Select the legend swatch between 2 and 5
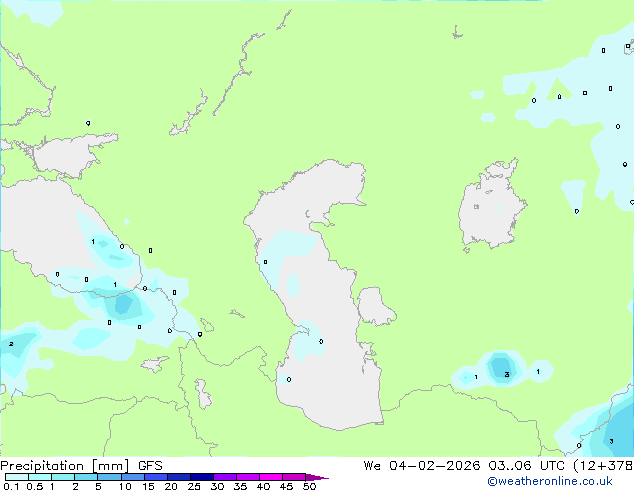This screenshot has height=490, width=634. coord(86,477)
